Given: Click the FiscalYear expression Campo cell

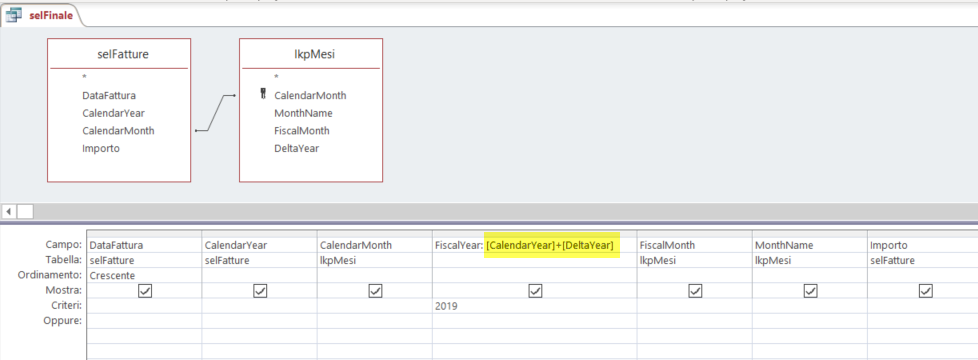Looking at the screenshot, I should [x=535, y=245].
